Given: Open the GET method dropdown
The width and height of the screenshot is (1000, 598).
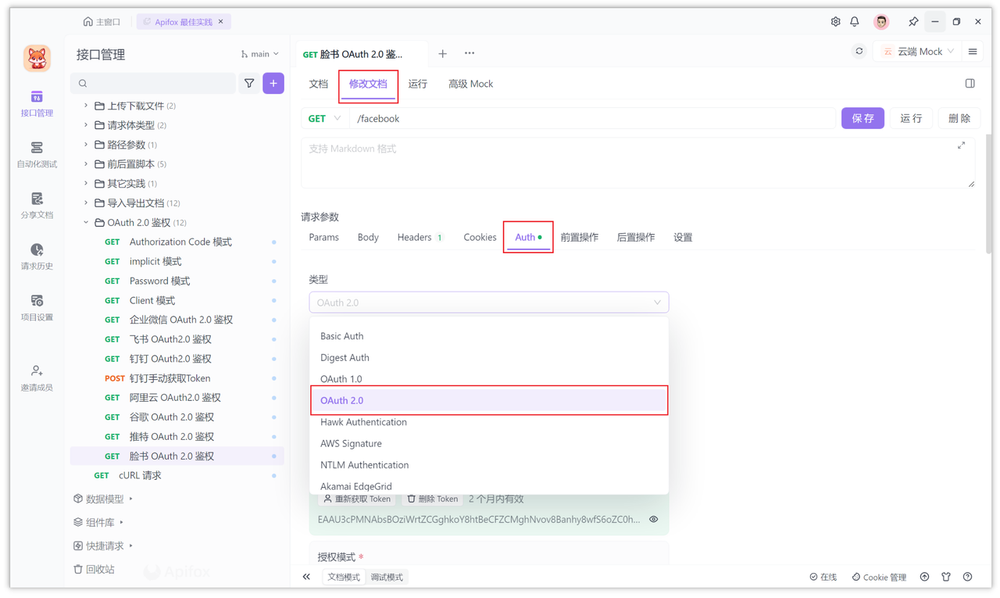Looking at the screenshot, I should (322, 118).
